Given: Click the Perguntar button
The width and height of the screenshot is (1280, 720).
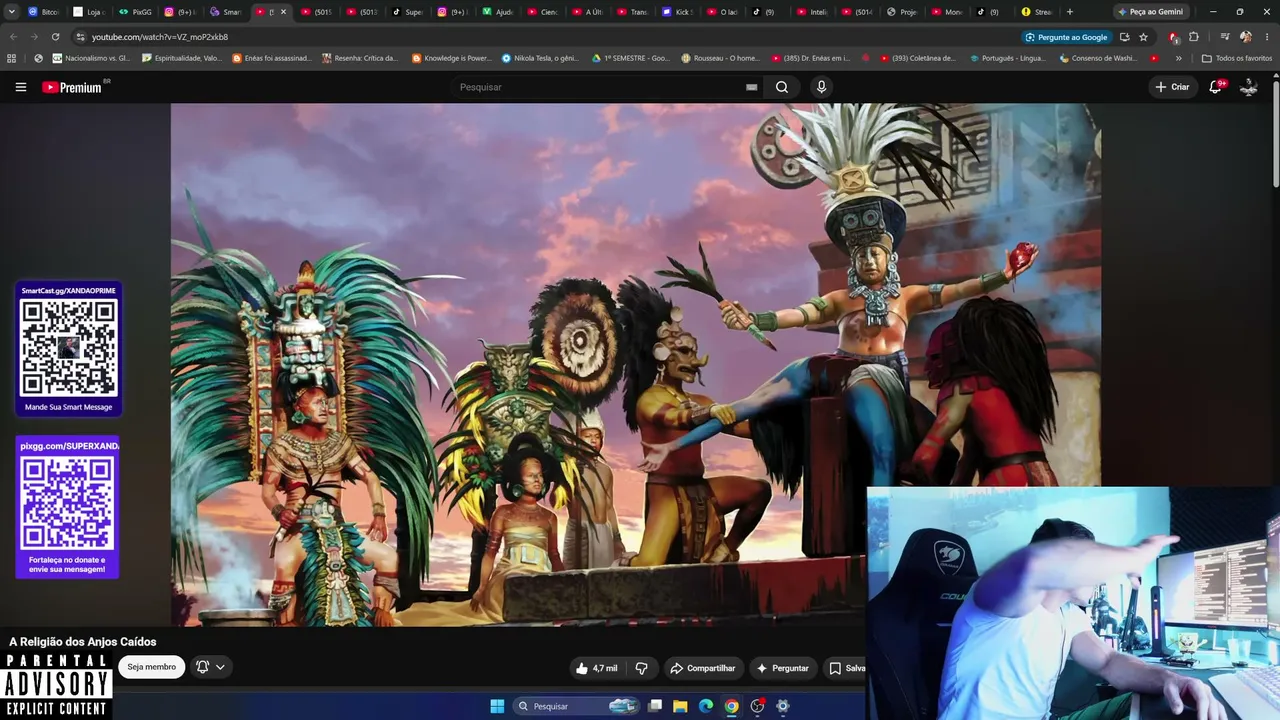Looking at the screenshot, I should tap(782, 668).
